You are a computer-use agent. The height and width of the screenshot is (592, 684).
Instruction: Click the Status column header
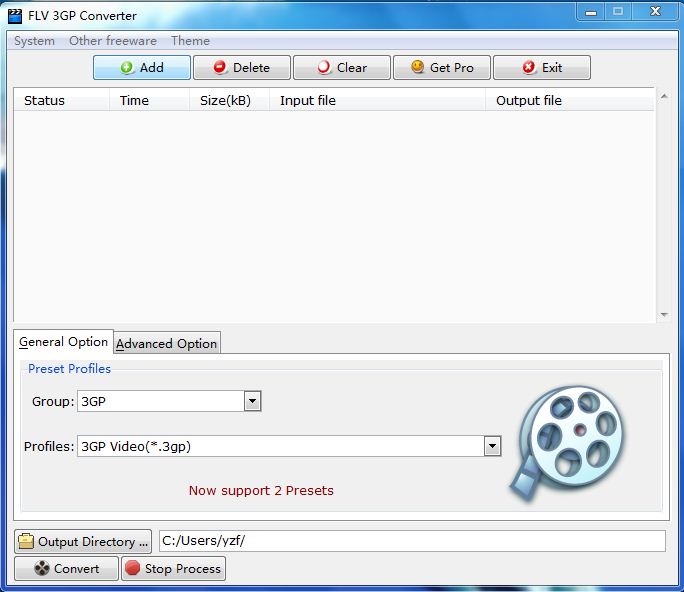click(62, 100)
